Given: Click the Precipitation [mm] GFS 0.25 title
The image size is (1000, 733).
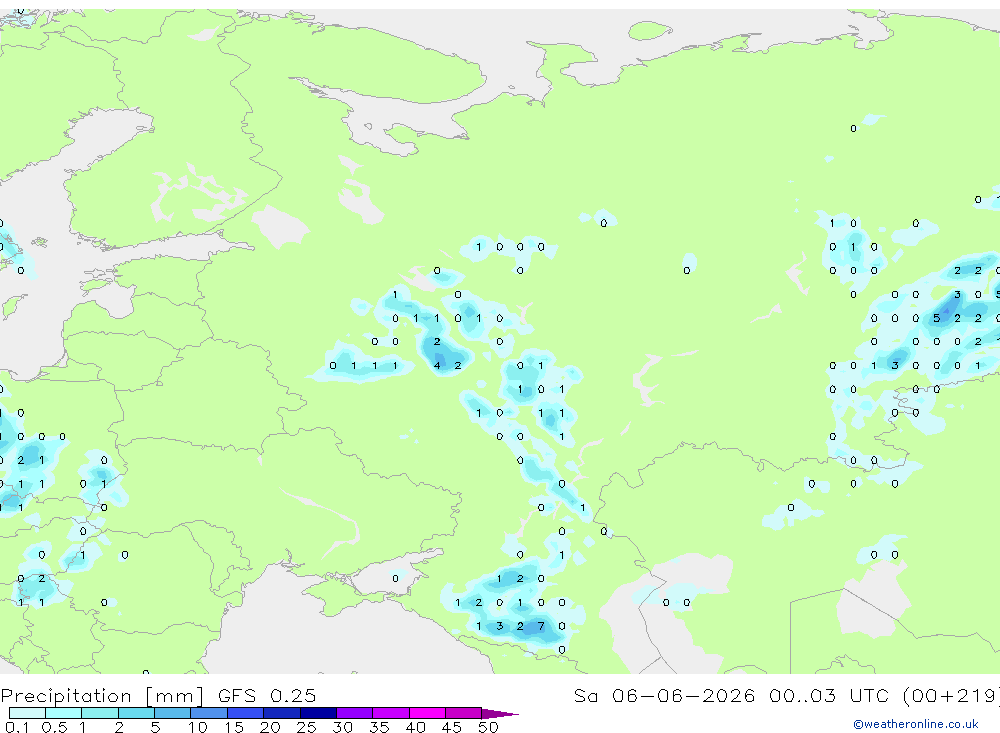Looking at the screenshot, I should coord(158,696).
